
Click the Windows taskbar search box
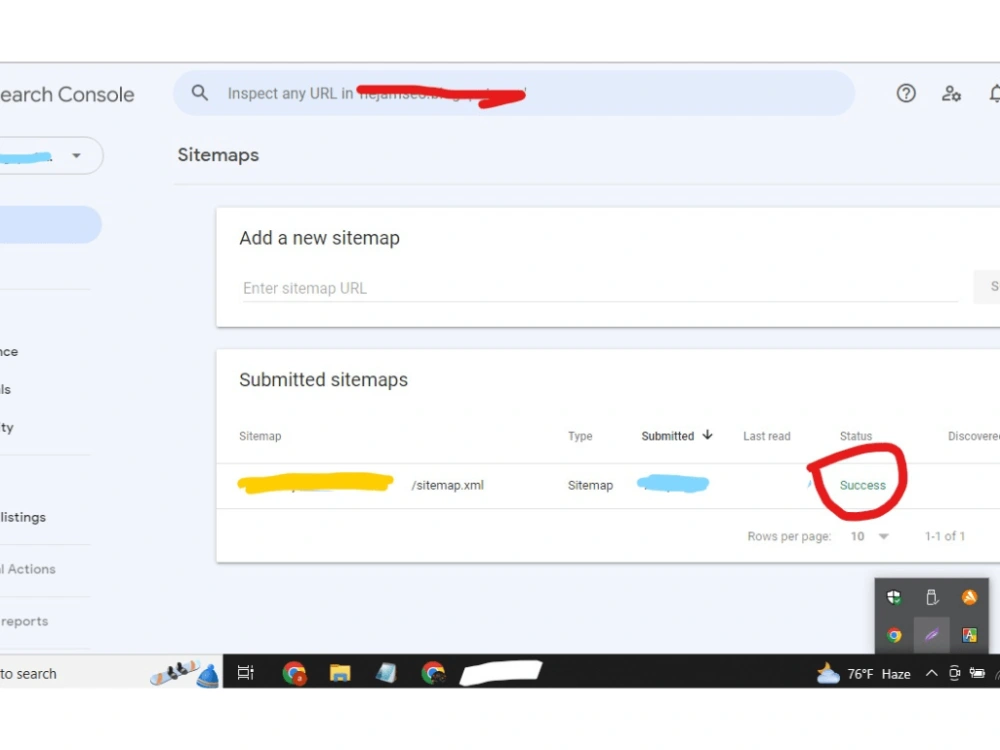click(111, 673)
